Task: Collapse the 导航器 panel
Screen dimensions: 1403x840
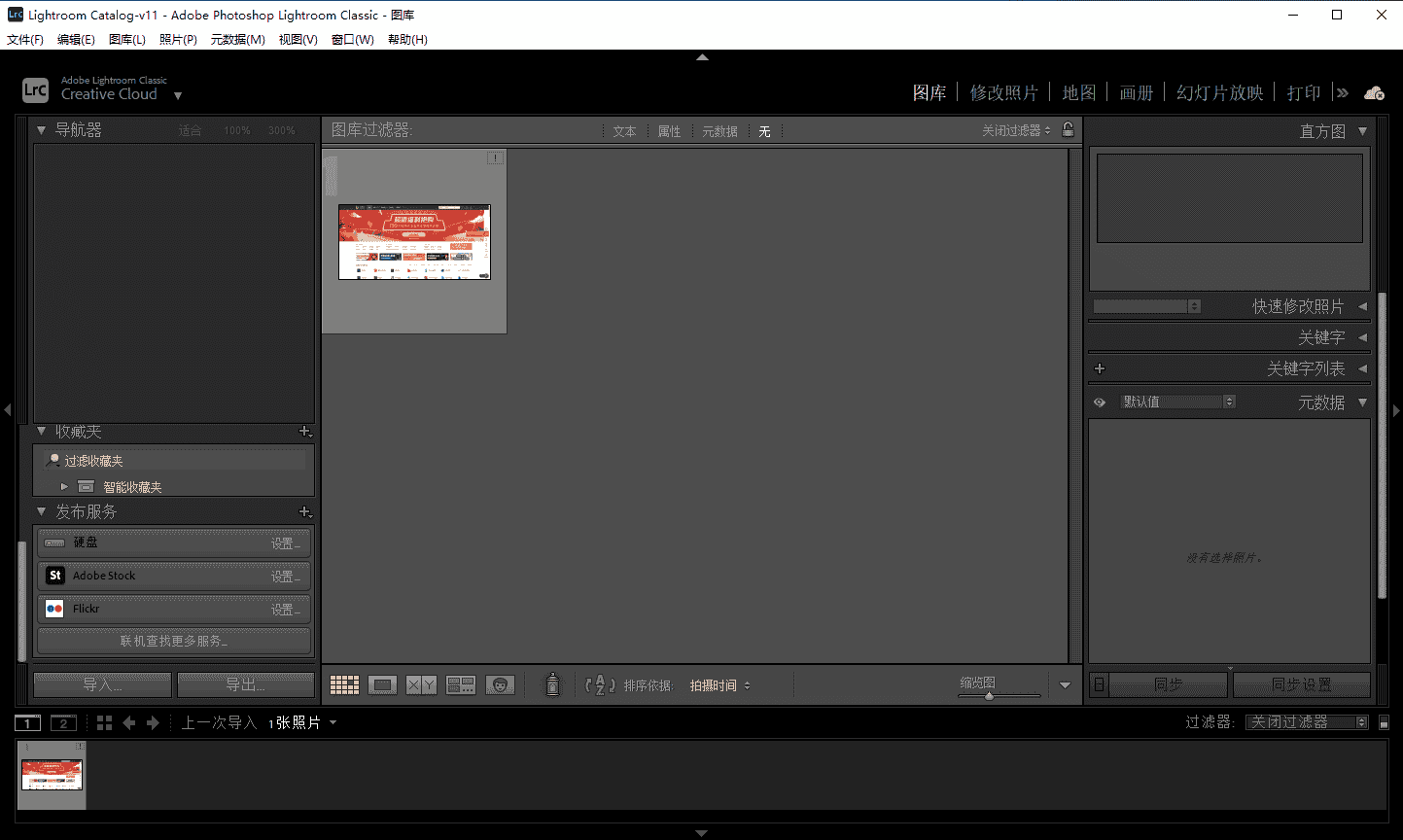Action: click(x=41, y=129)
